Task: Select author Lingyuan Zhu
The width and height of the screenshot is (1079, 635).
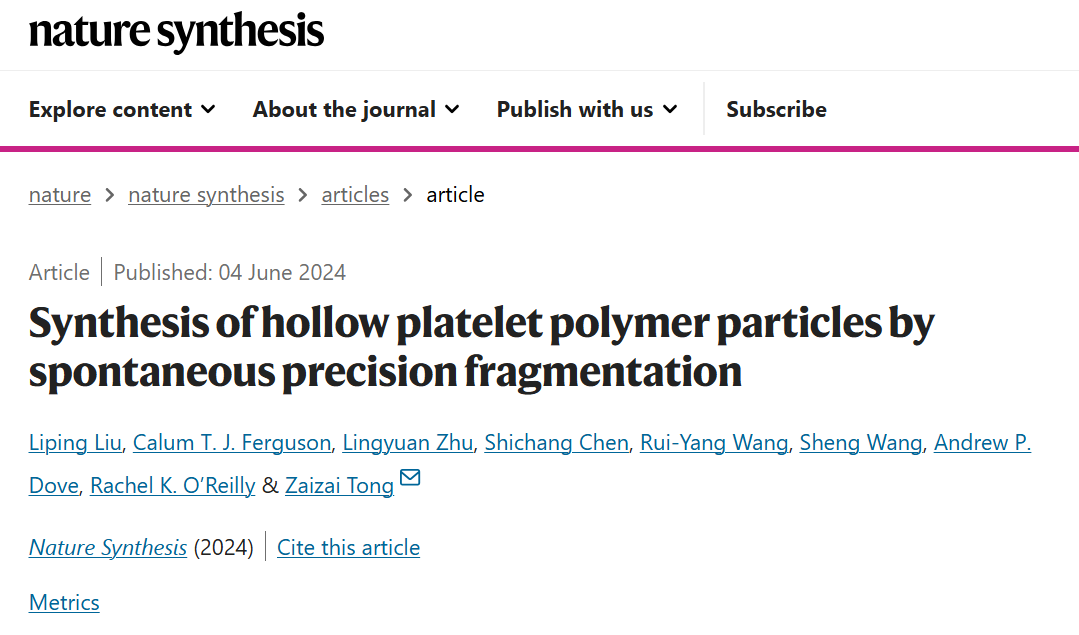Action: pos(407,443)
